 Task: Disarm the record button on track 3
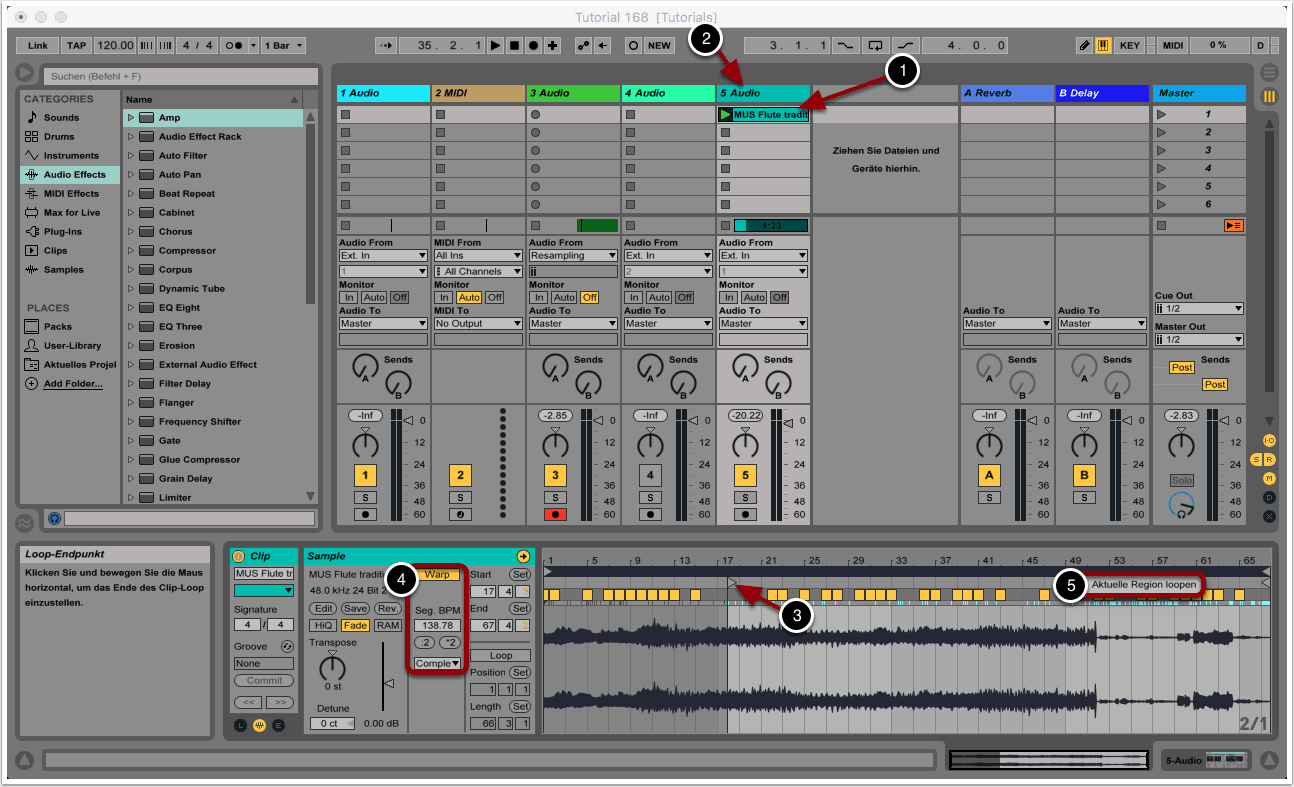tap(555, 514)
